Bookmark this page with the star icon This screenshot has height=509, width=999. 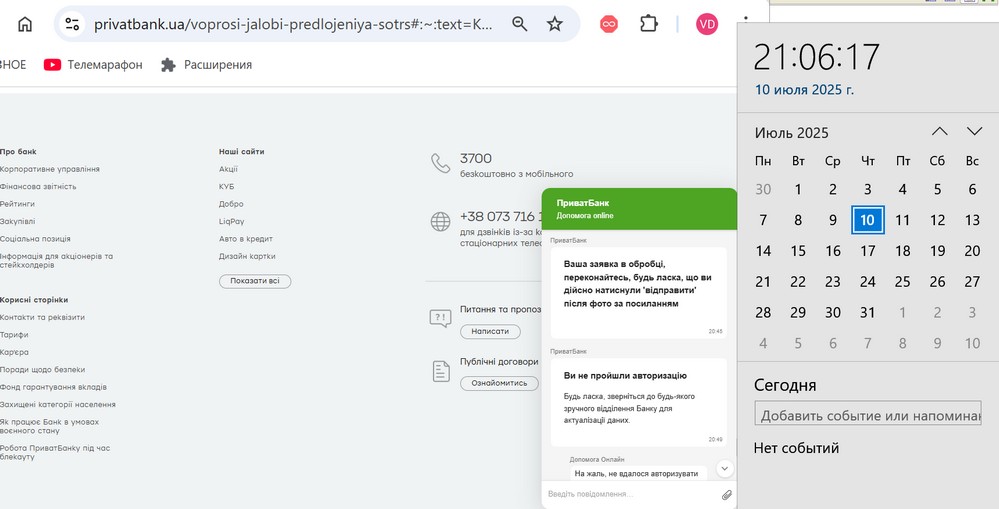tap(555, 24)
